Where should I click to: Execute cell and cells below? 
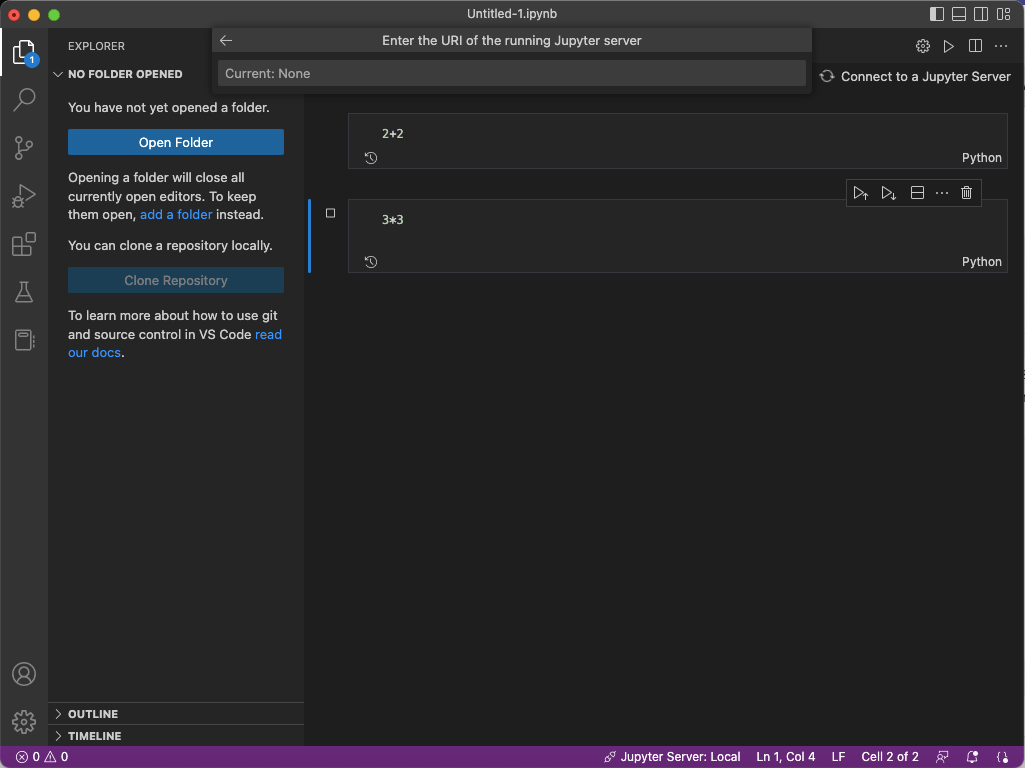click(889, 192)
